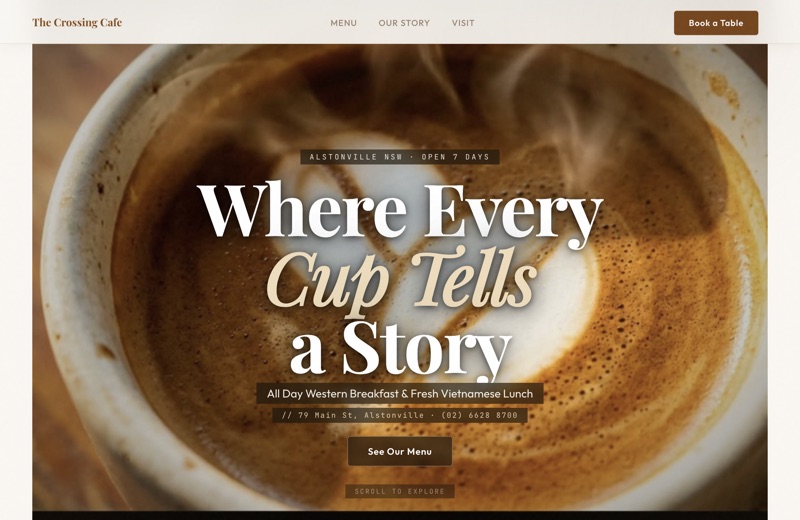
Task: Click the Alstonville NSW Open 7 Days badge
Action: (x=399, y=157)
